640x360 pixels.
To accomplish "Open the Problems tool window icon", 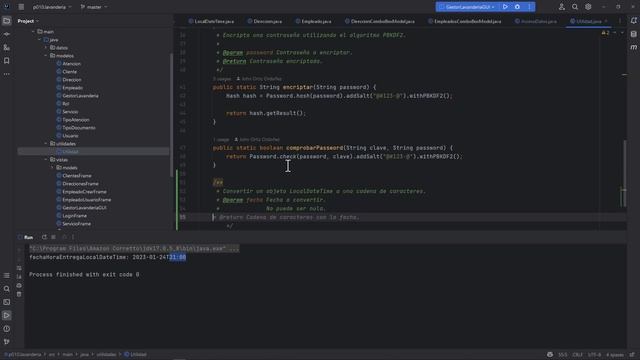I will pyautogui.click(x=7, y=329).
